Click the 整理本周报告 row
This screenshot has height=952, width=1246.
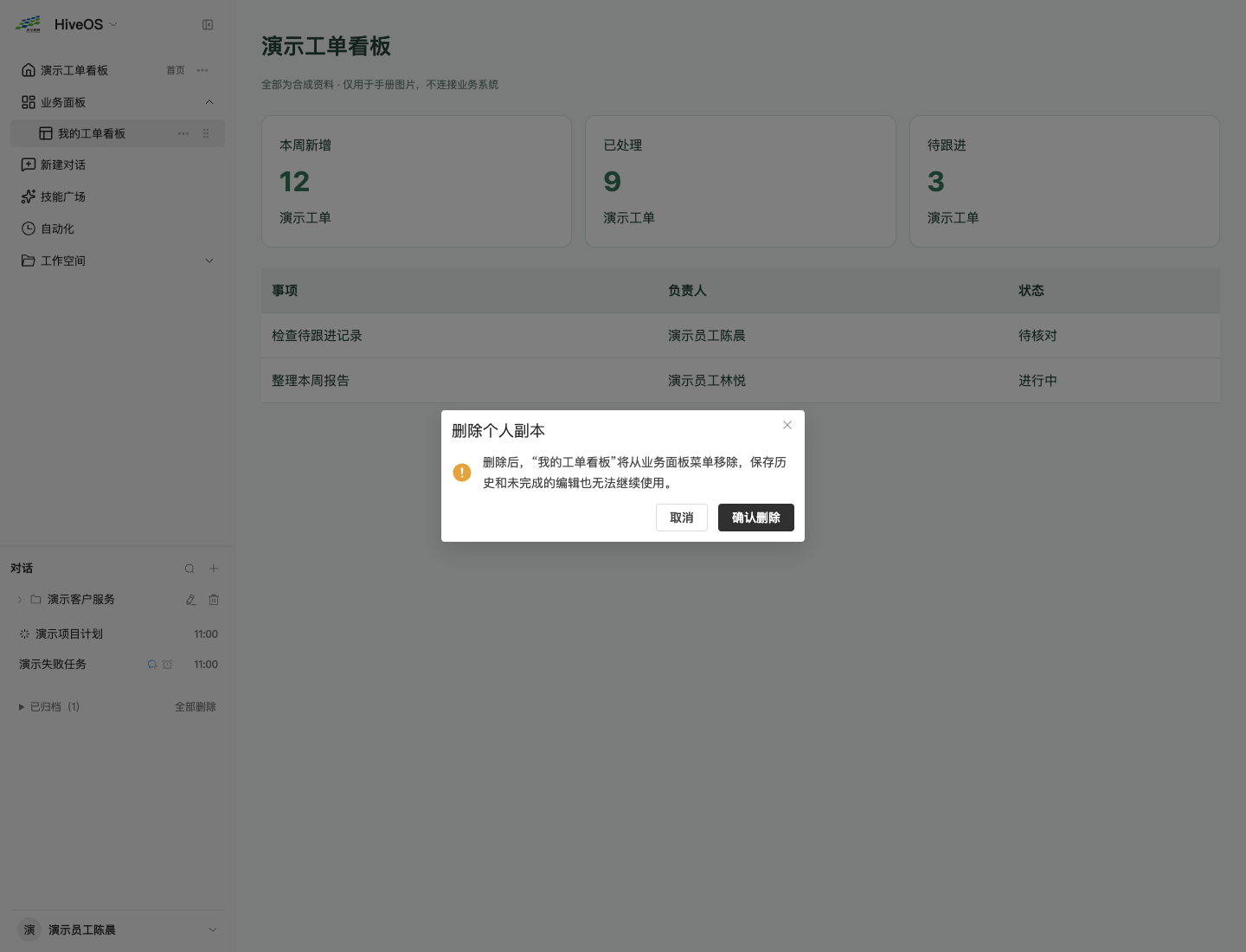coord(741,381)
